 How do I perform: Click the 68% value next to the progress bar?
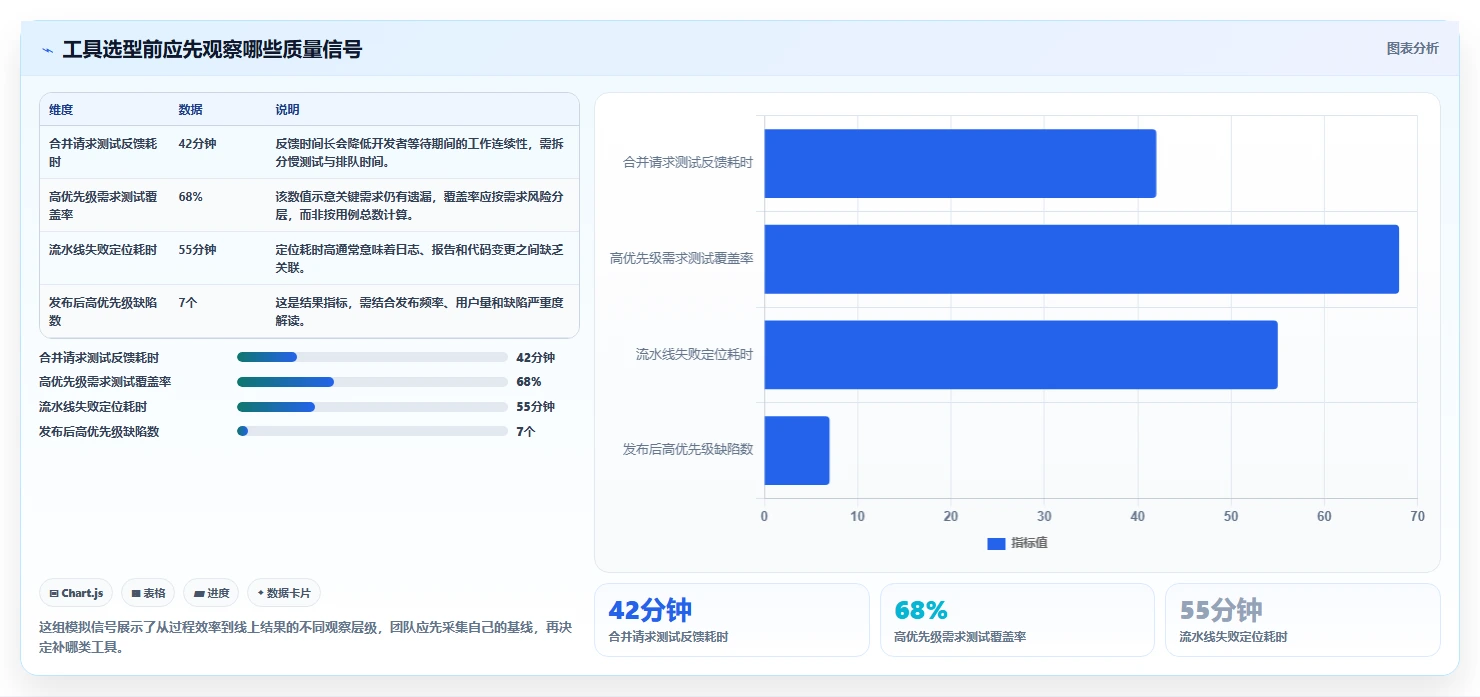528,382
